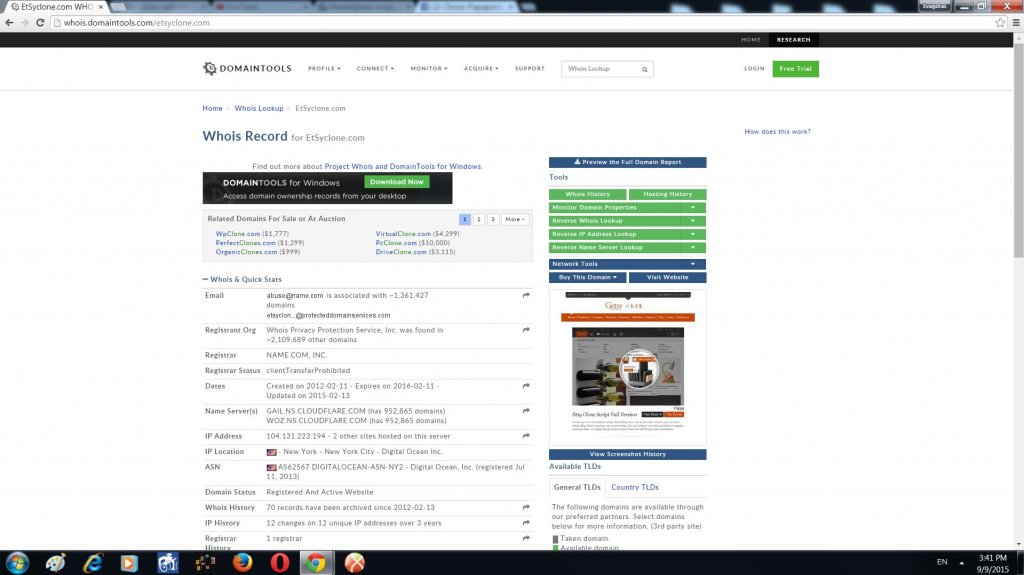This screenshot has height=575, width=1024.
Task: Click the browser back arrow
Action: tap(9, 22)
